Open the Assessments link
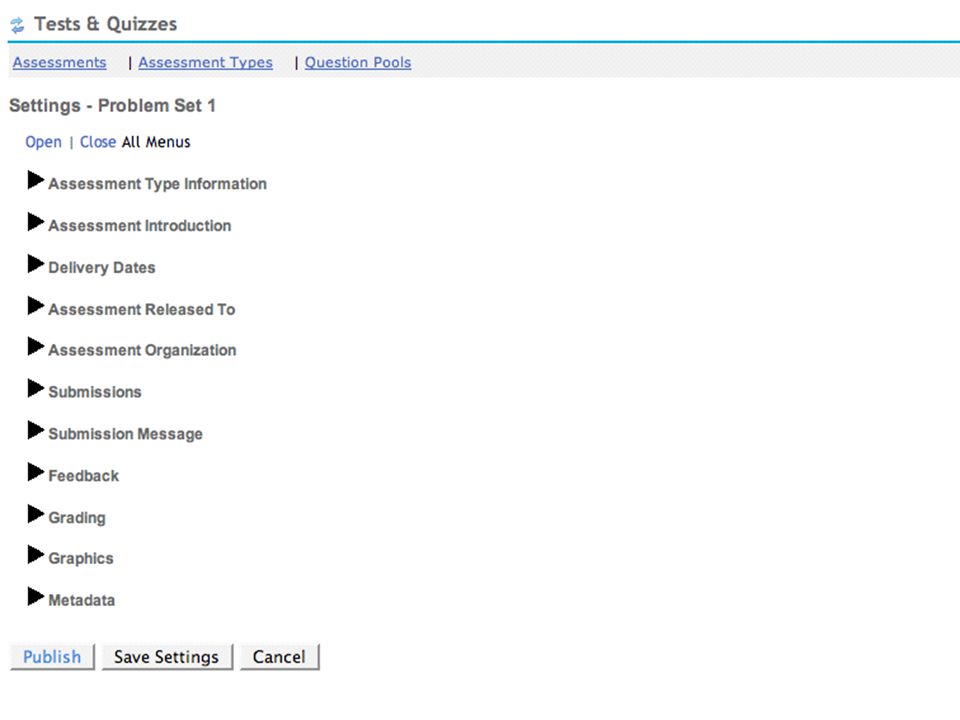This screenshot has height=720, width=960. [59, 62]
